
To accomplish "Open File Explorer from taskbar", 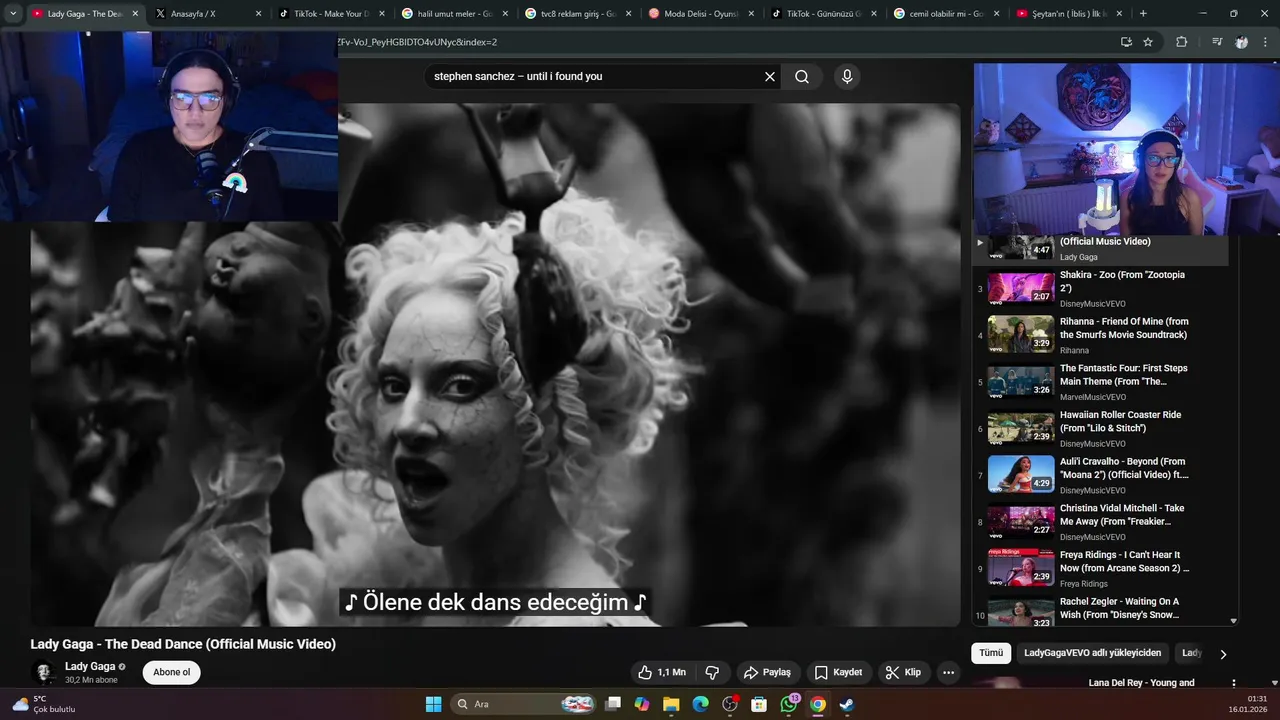I will click(x=671, y=704).
